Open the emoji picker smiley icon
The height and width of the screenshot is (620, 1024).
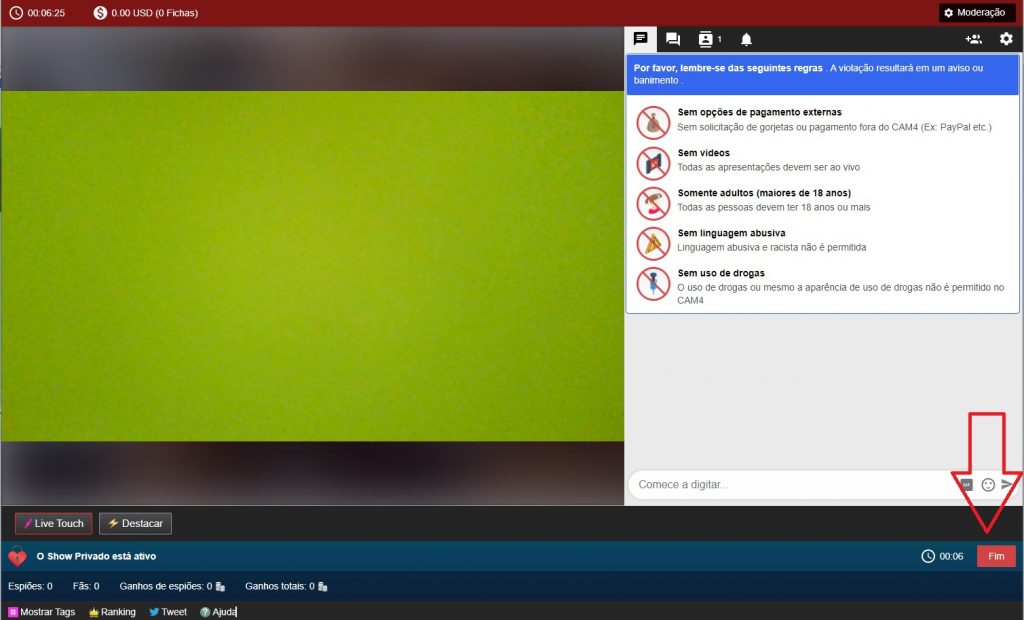[x=988, y=484]
